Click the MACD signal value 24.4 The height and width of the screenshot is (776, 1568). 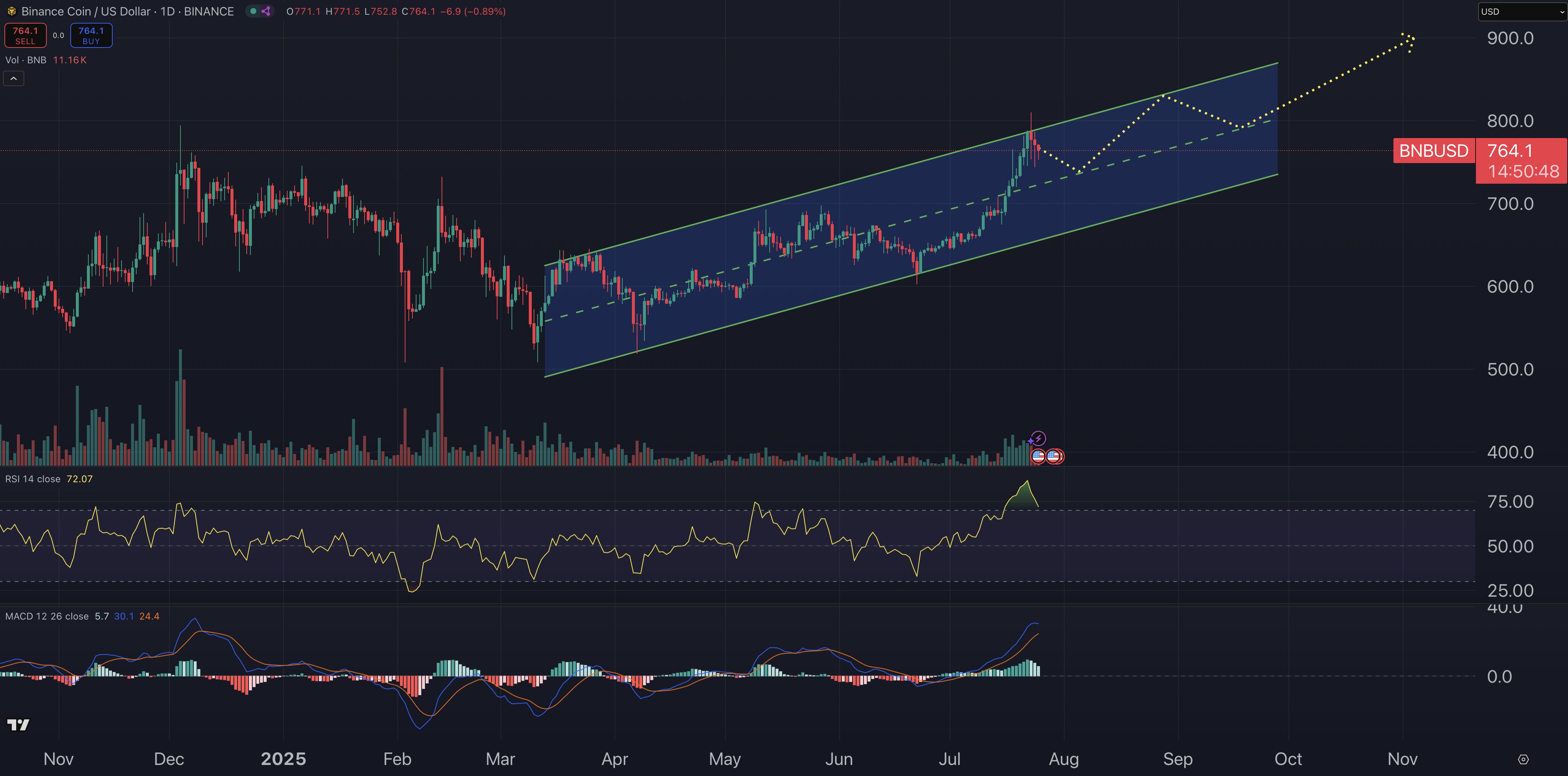[149, 616]
